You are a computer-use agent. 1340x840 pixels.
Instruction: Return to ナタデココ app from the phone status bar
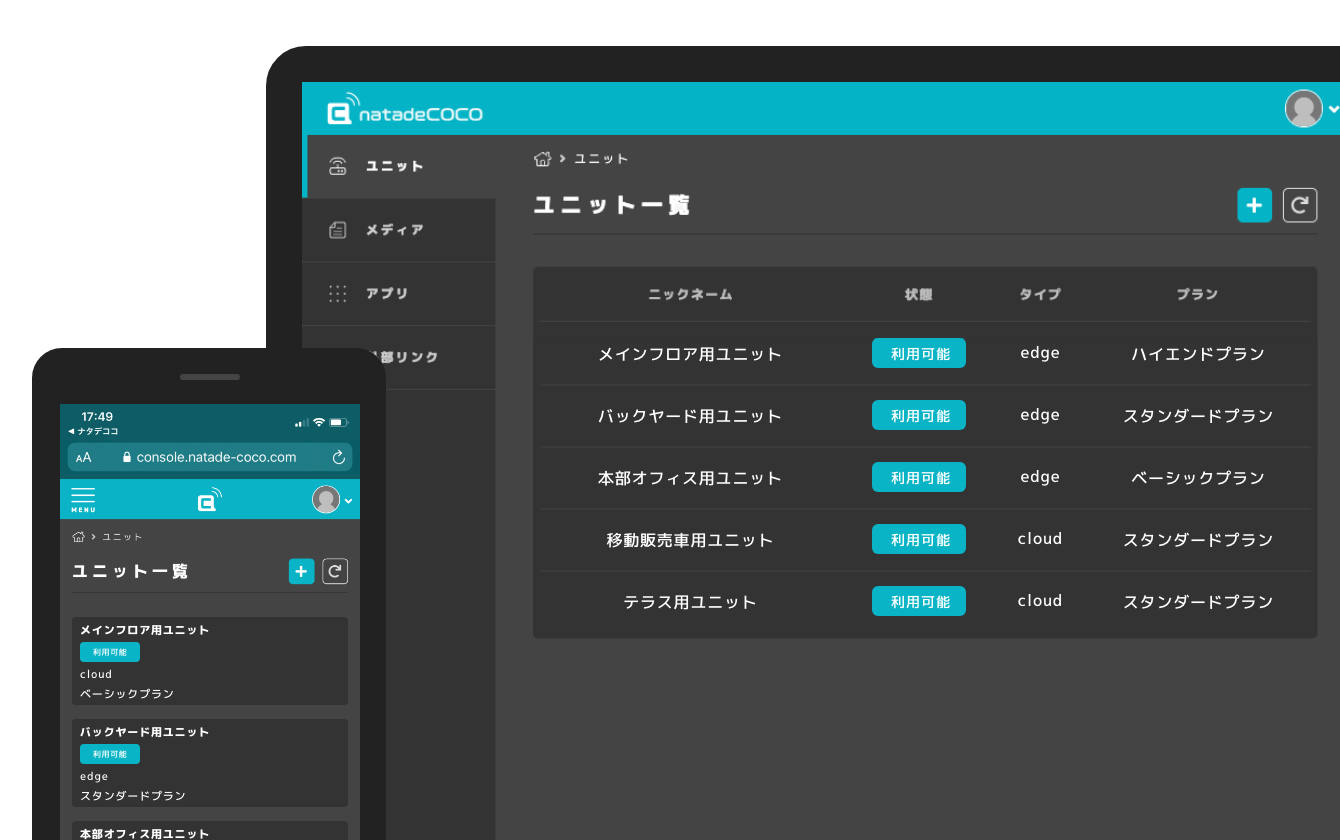[x=93, y=431]
